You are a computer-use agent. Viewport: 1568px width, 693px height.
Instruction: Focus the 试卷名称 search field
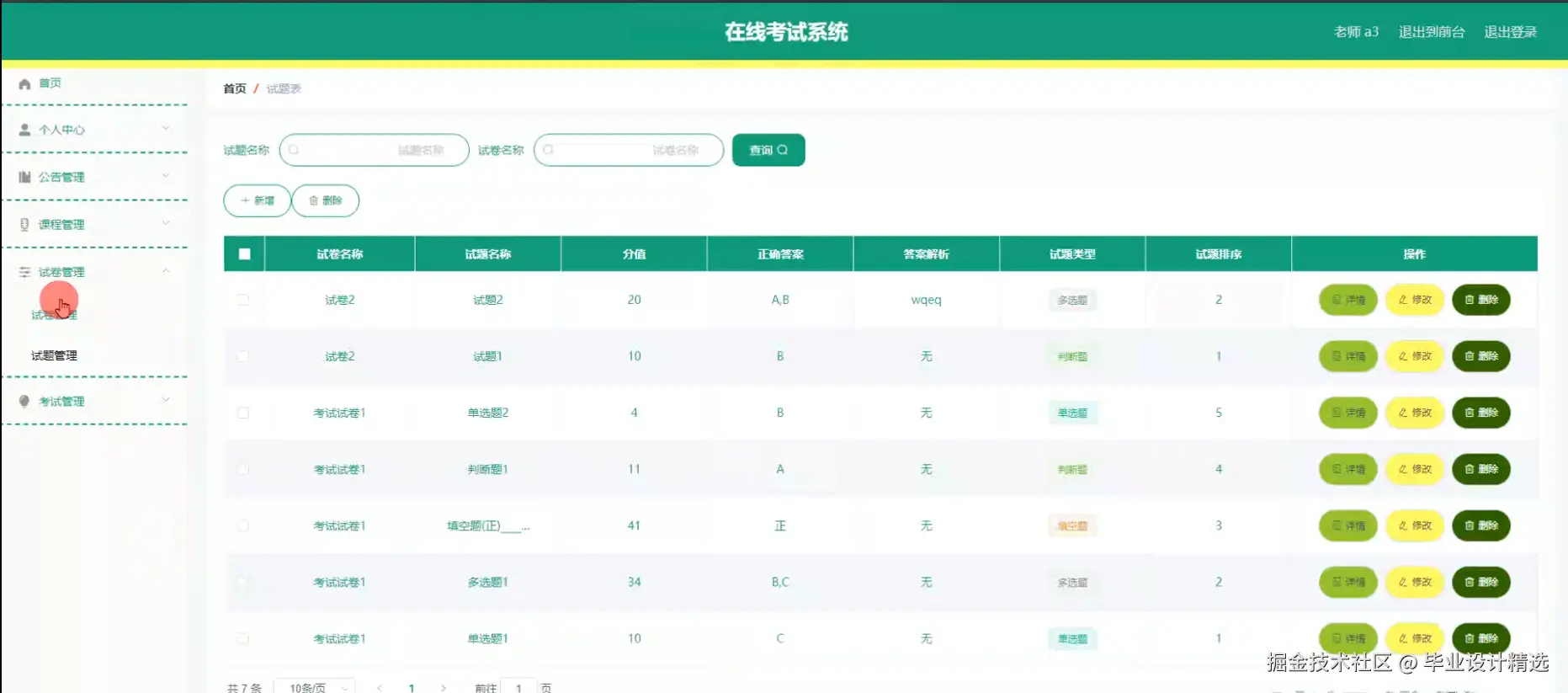(629, 150)
